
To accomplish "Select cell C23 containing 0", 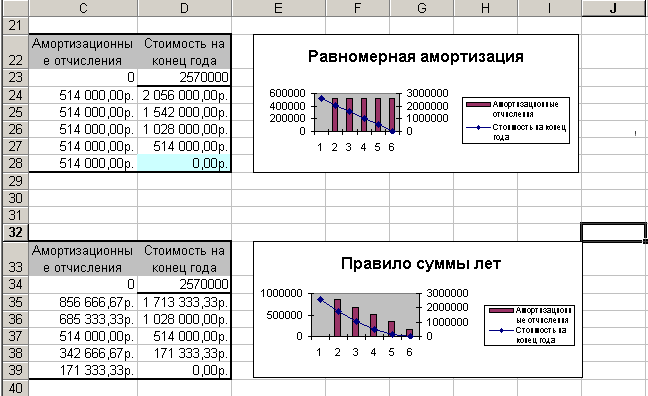I will (83, 77).
